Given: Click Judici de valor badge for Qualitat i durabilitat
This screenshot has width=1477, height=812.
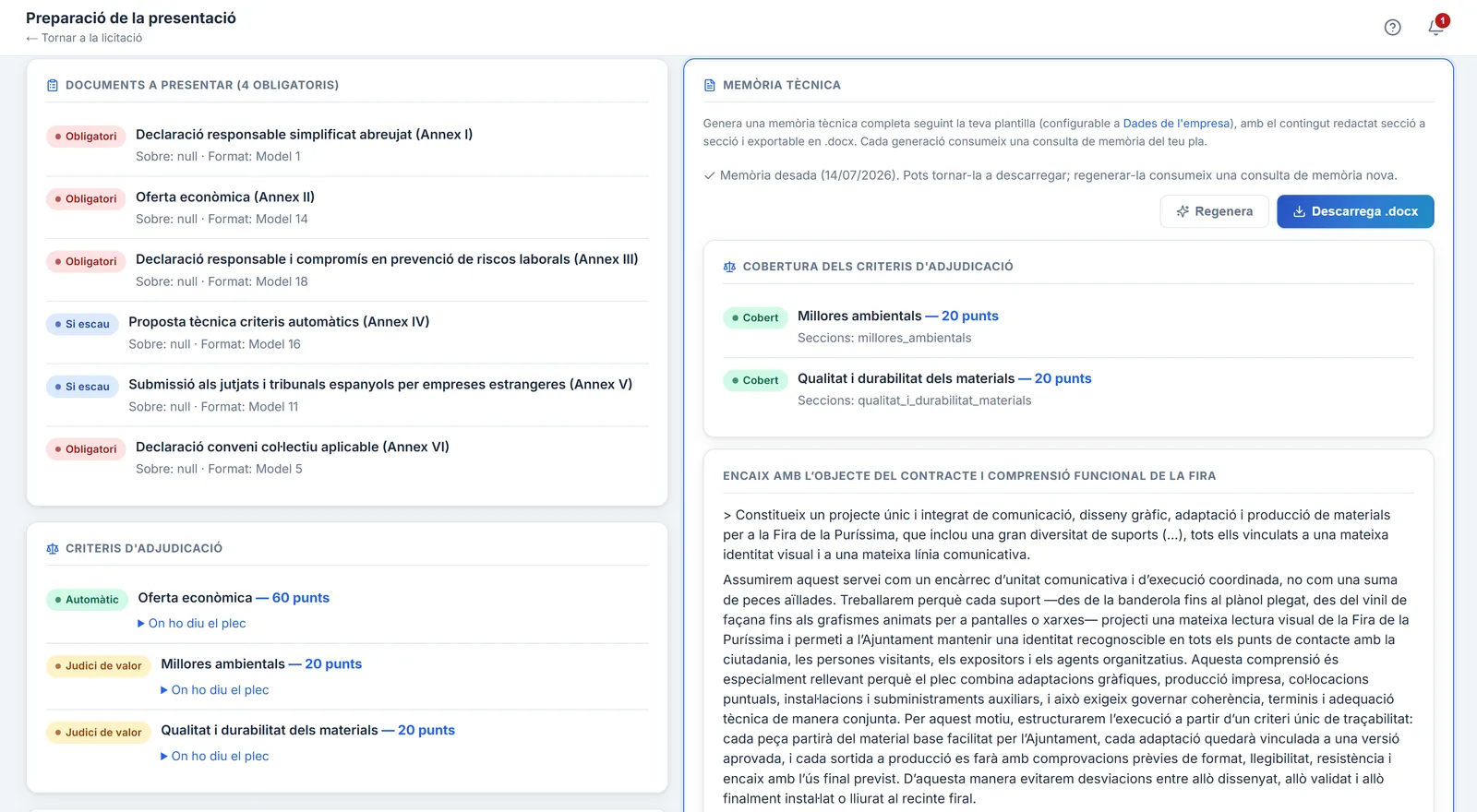Looking at the screenshot, I should (x=98, y=733).
